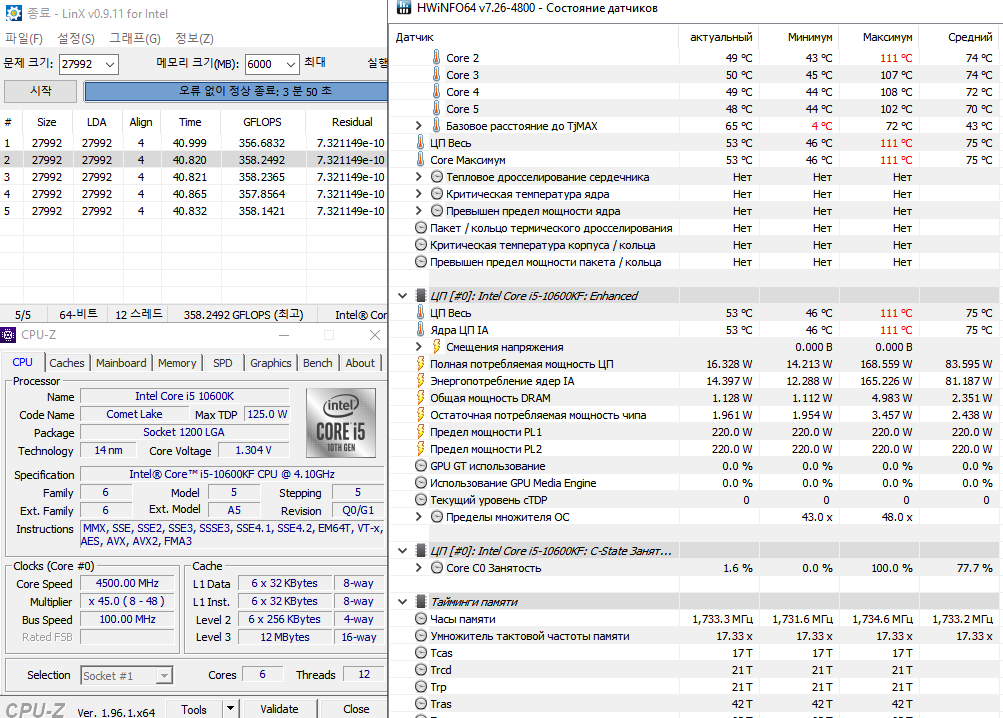
Task: Click the 시작 start button in LinX
Action: tap(40, 91)
